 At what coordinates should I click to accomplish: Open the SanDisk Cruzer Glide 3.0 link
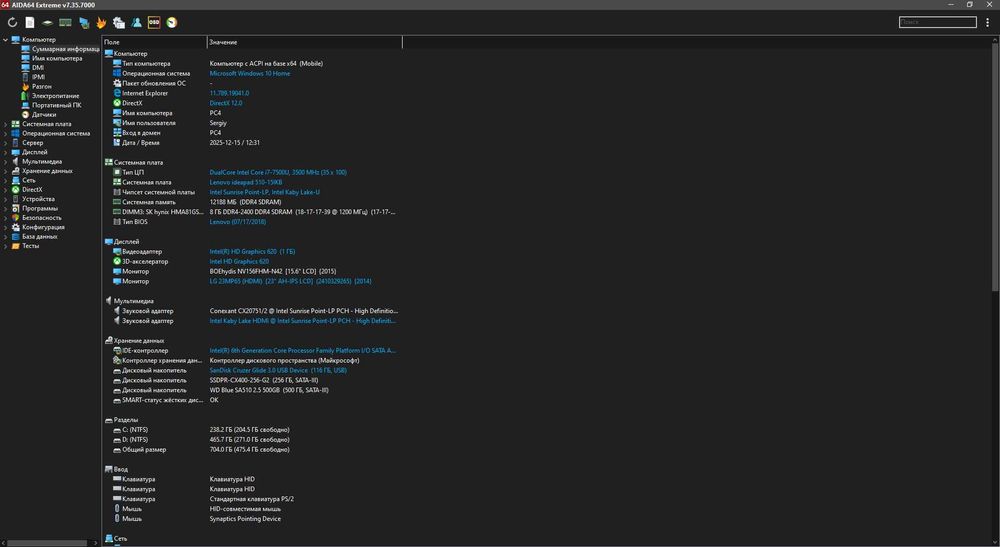(x=278, y=370)
